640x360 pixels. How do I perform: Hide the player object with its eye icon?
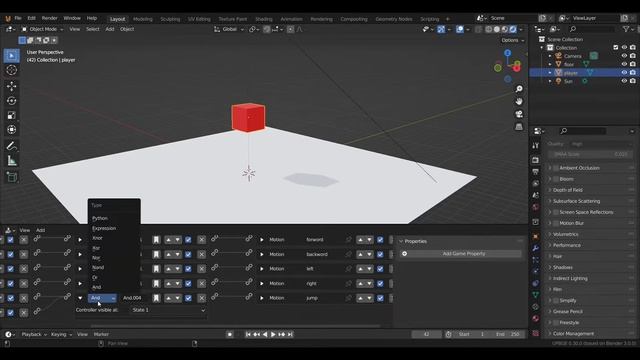click(624, 73)
